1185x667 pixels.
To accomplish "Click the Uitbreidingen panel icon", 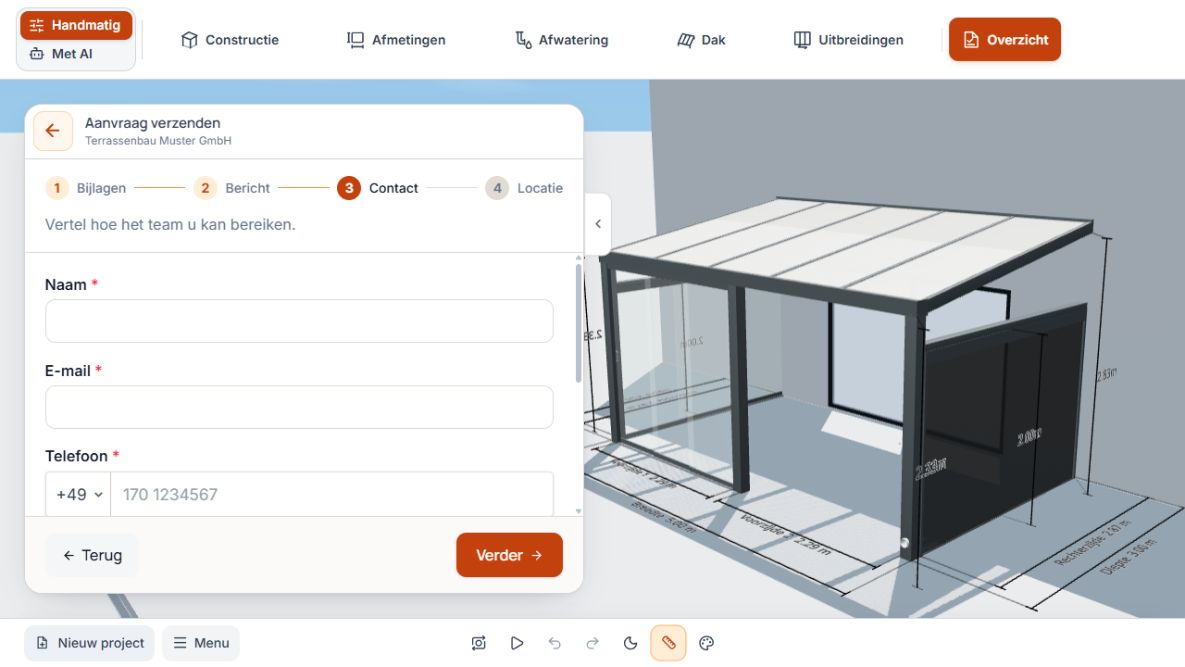I will [802, 40].
